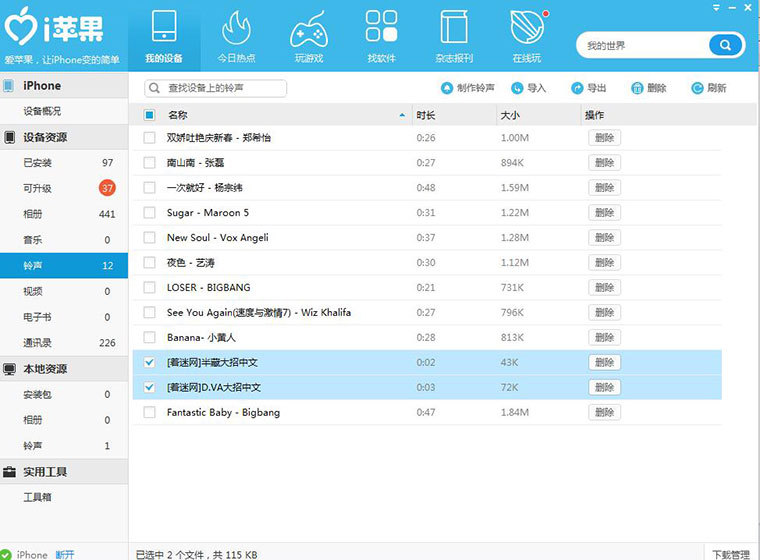Click the 导出 export button
The image size is (760, 560).
(x=589, y=88)
